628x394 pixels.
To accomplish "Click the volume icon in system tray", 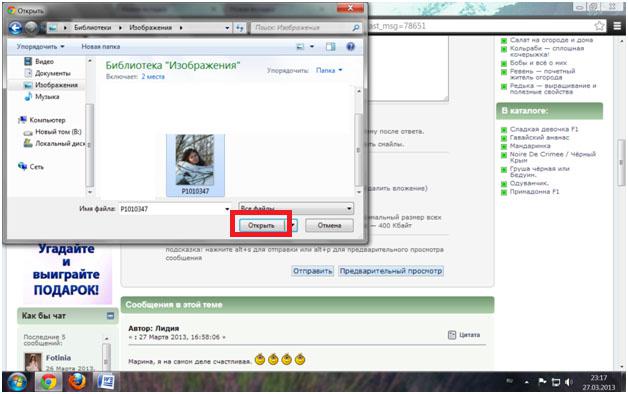I will 569,382.
